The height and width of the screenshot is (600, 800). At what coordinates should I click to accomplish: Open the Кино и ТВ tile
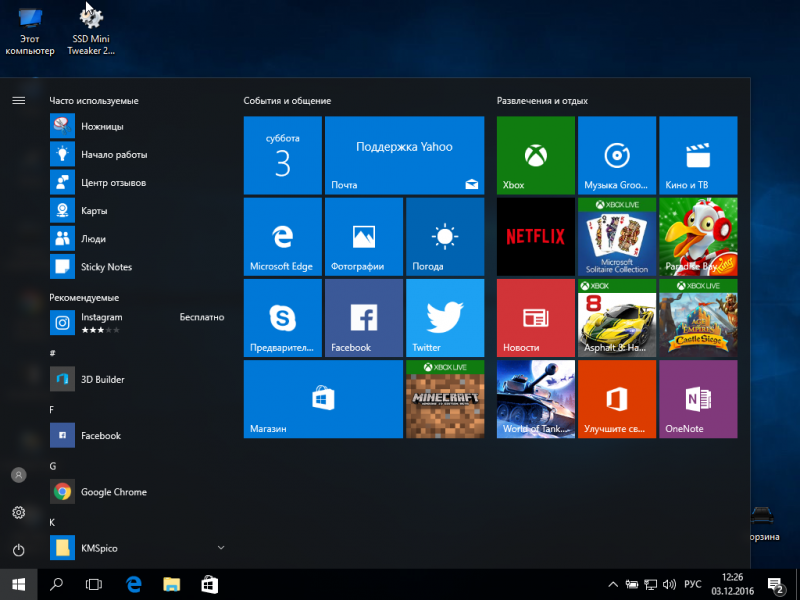698,155
